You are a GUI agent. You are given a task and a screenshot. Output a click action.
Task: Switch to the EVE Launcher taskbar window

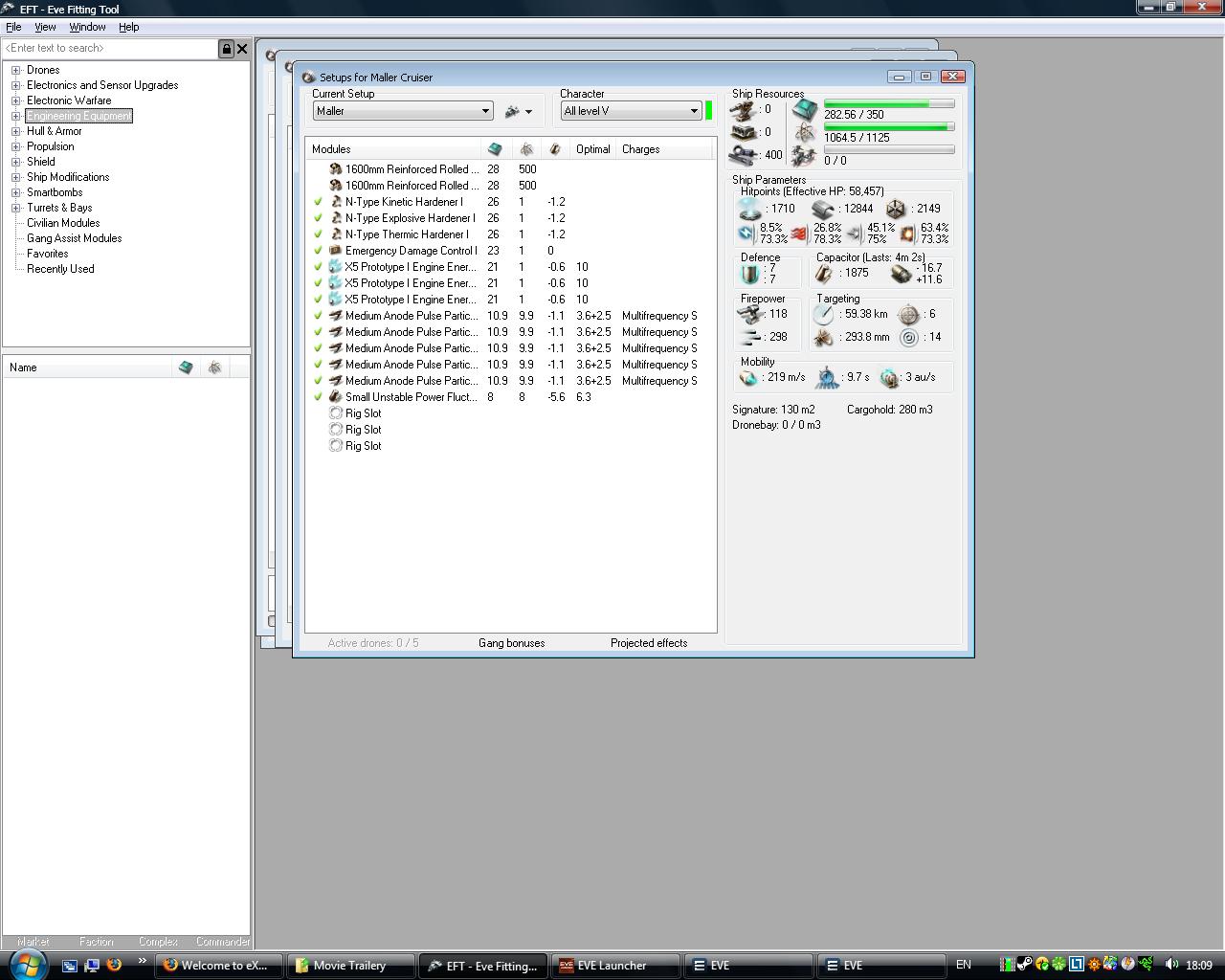coord(616,966)
